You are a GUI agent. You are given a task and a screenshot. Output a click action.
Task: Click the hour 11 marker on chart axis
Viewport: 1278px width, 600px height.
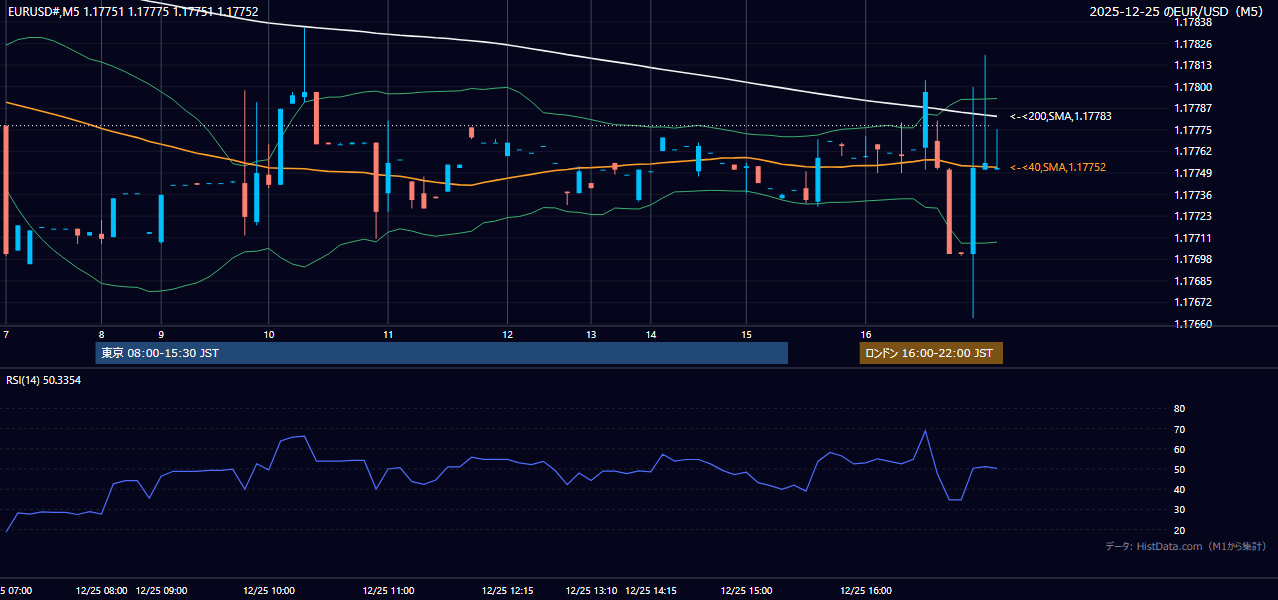(x=387, y=334)
